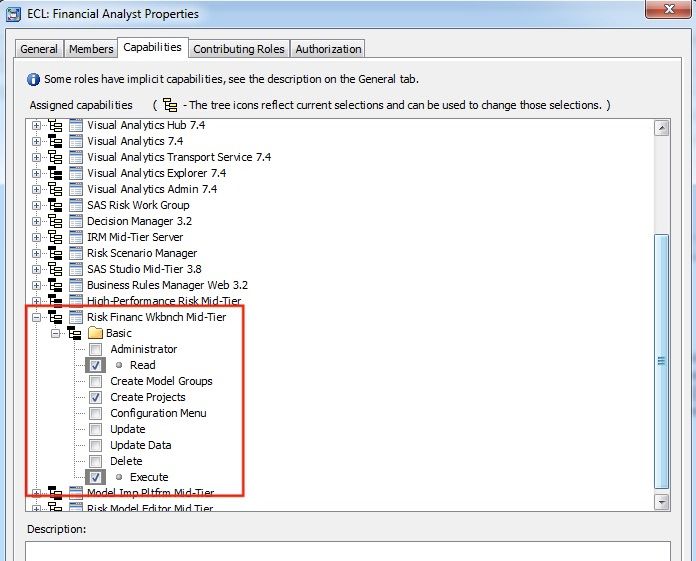Screen dimensions: 696x561
Task: Check the Update capability checkbox
Action: 95,430
